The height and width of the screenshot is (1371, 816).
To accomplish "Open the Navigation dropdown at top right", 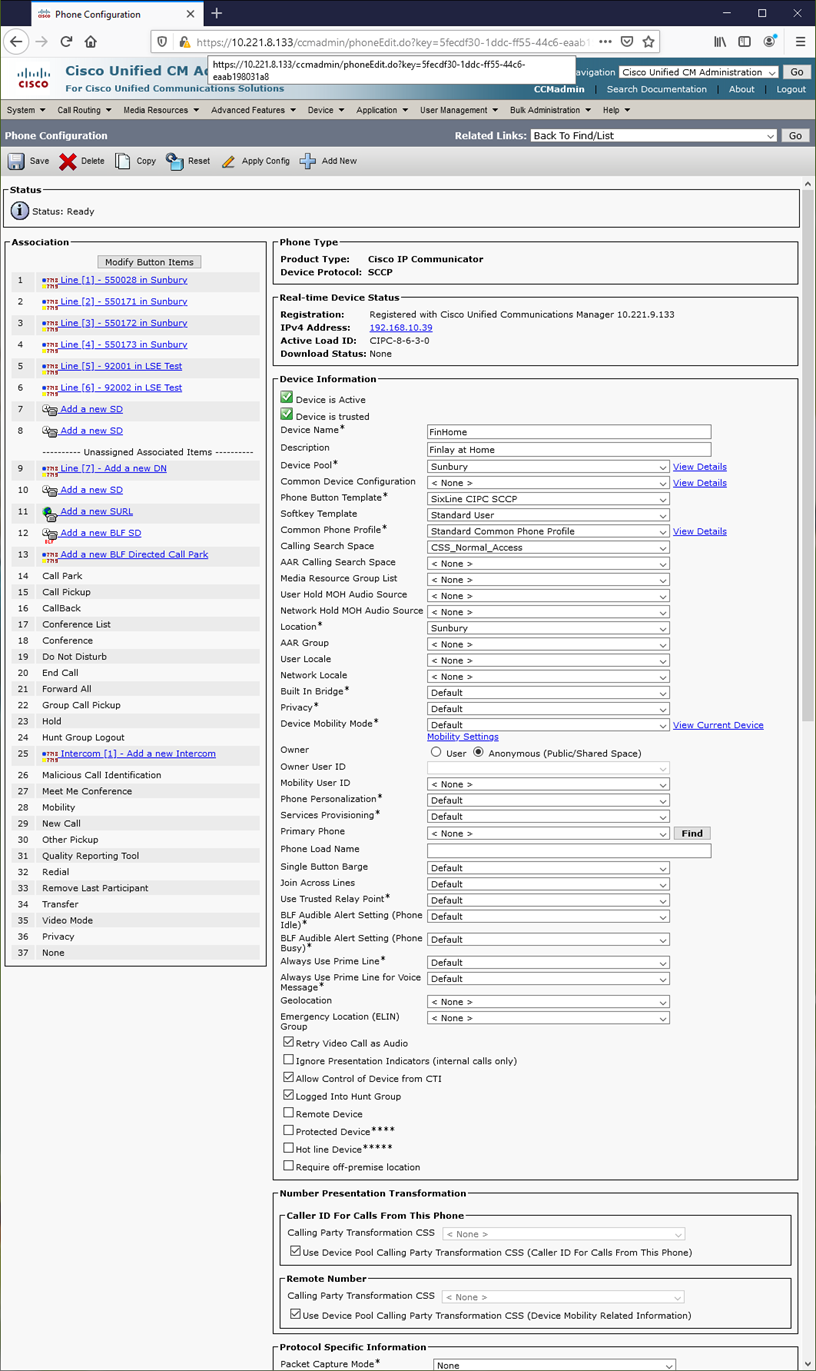I will point(698,72).
